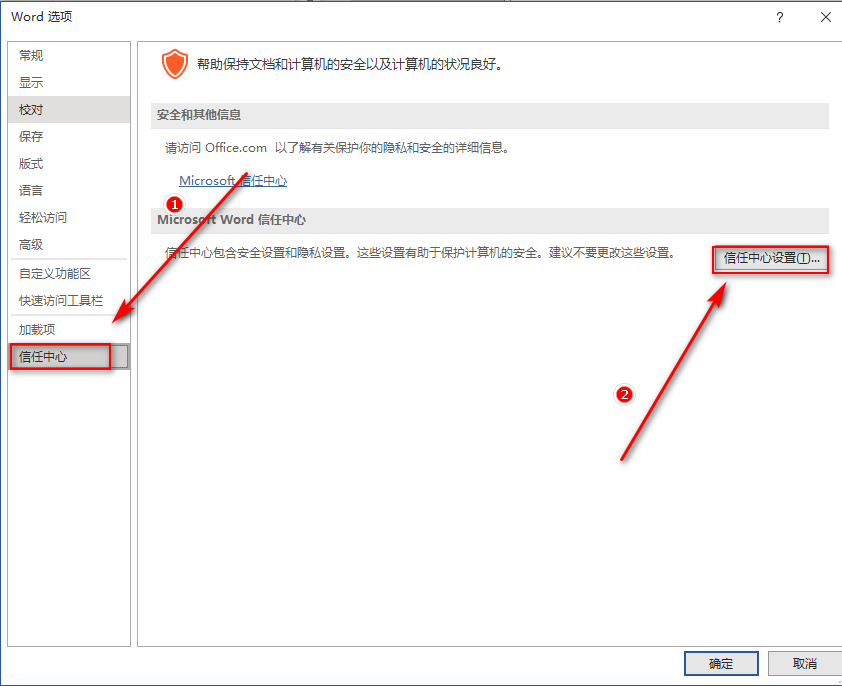Select 显示 in the sidebar

[69, 83]
